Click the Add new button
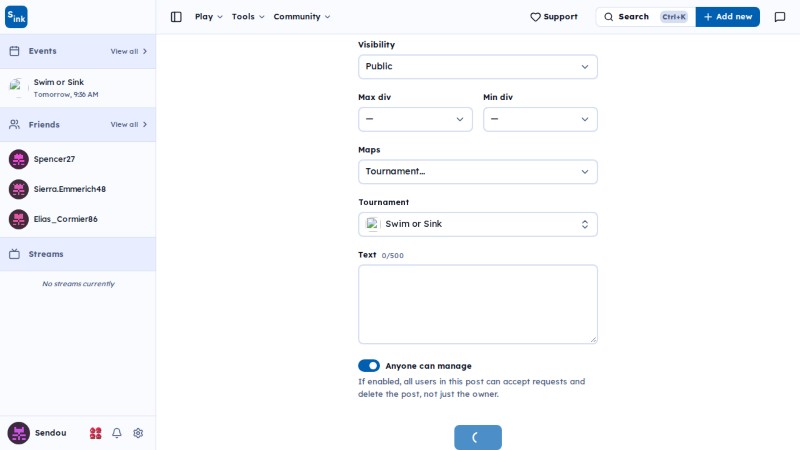The width and height of the screenshot is (800, 450). click(x=728, y=17)
